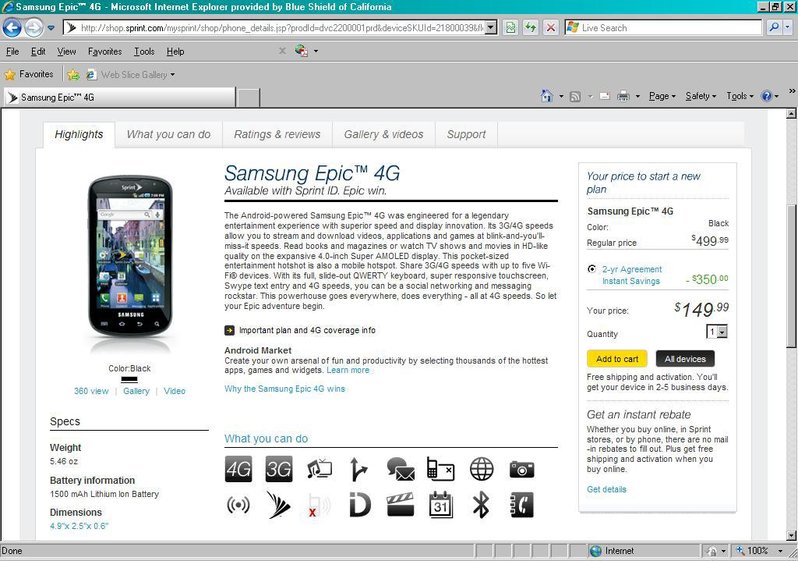The image size is (798, 561).
Task: Click the All devices button
Action: point(685,359)
